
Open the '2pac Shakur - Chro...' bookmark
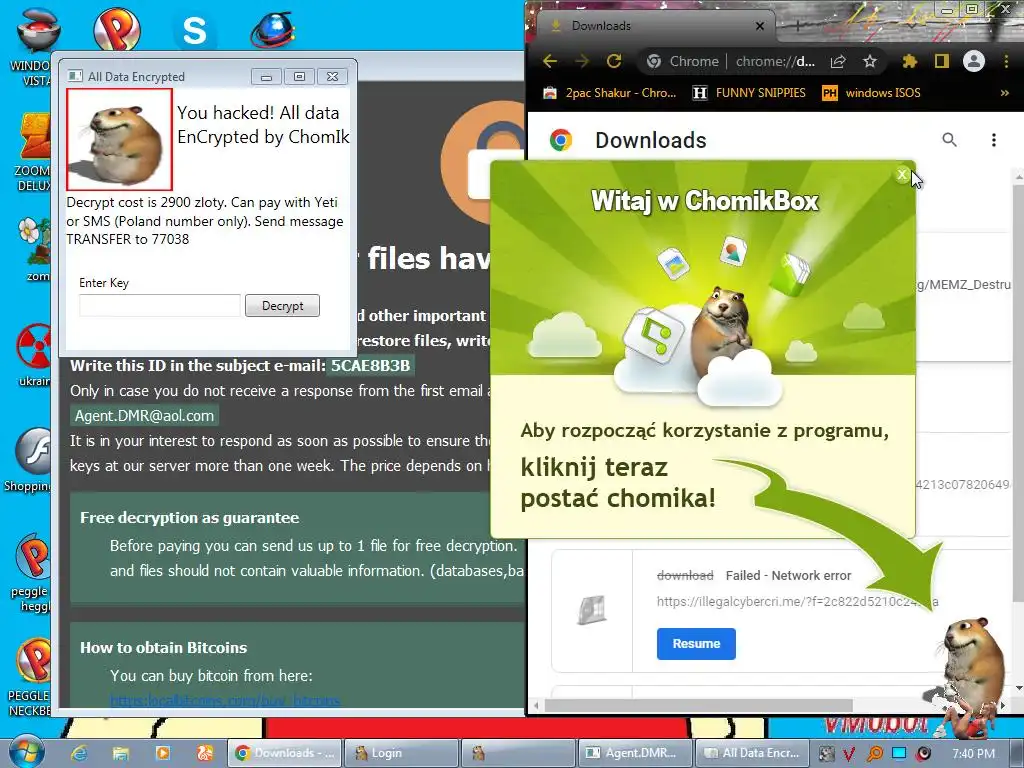[x=610, y=93]
